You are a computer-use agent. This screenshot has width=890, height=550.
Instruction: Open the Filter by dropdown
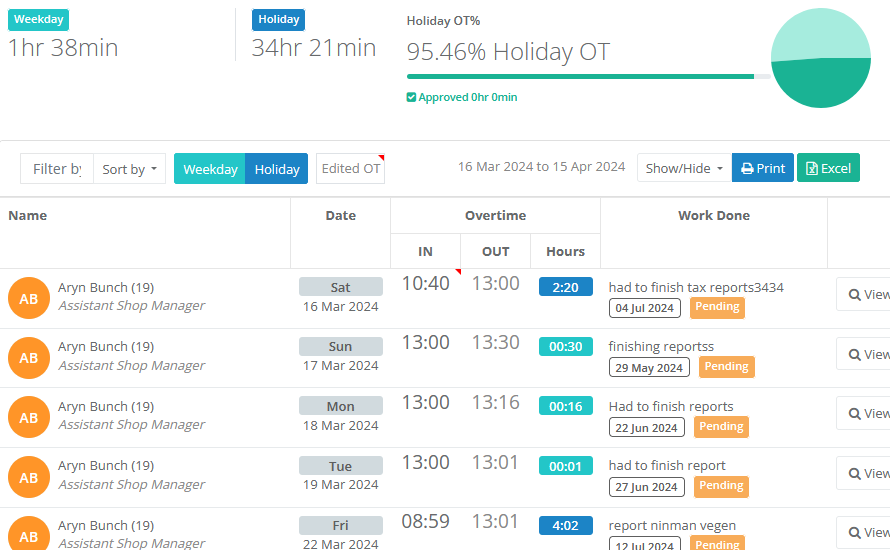pyautogui.click(x=57, y=169)
